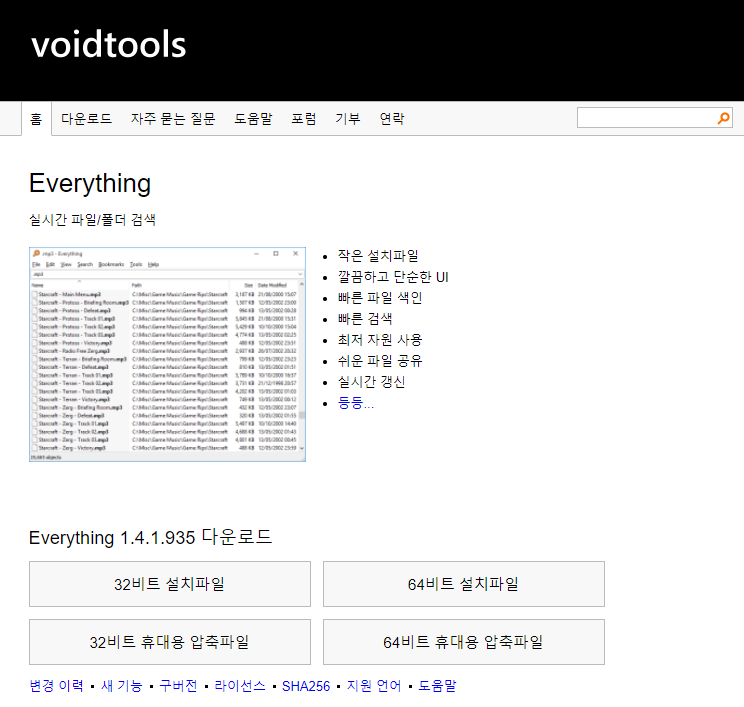Screen dimensions: 744x707
Task: Download the 32비트 휴대용 압축파일
Action: tap(170, 642)
